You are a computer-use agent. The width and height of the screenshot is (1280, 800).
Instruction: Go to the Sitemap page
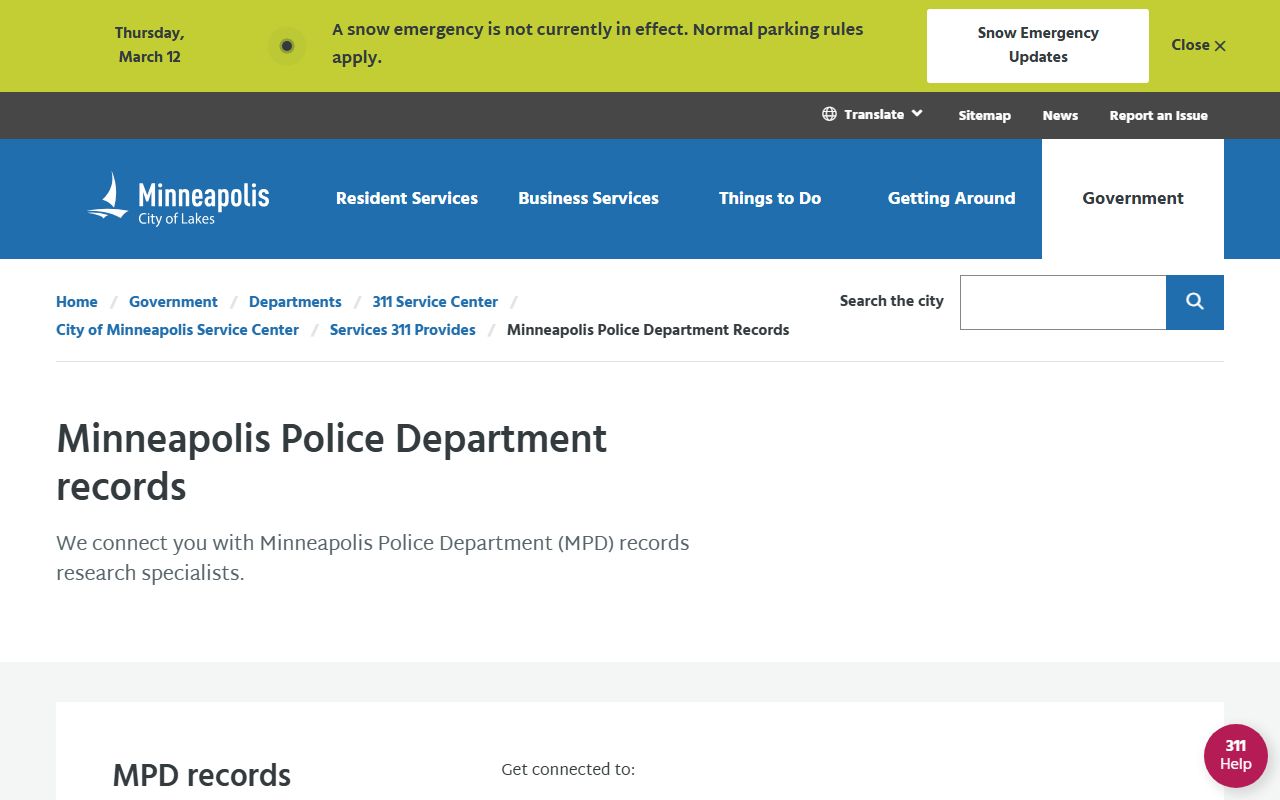985,115
